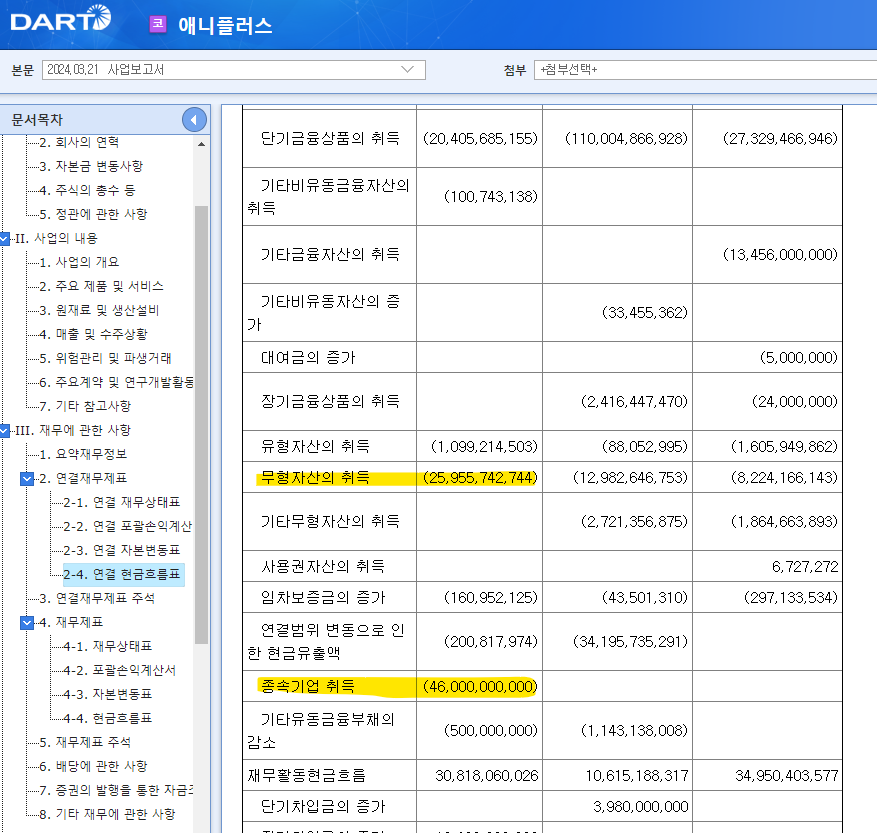Screen dimensions: 877x833
Task: Collapse the 문서목차 sidebar with the circular arrow
Action: 194,119
